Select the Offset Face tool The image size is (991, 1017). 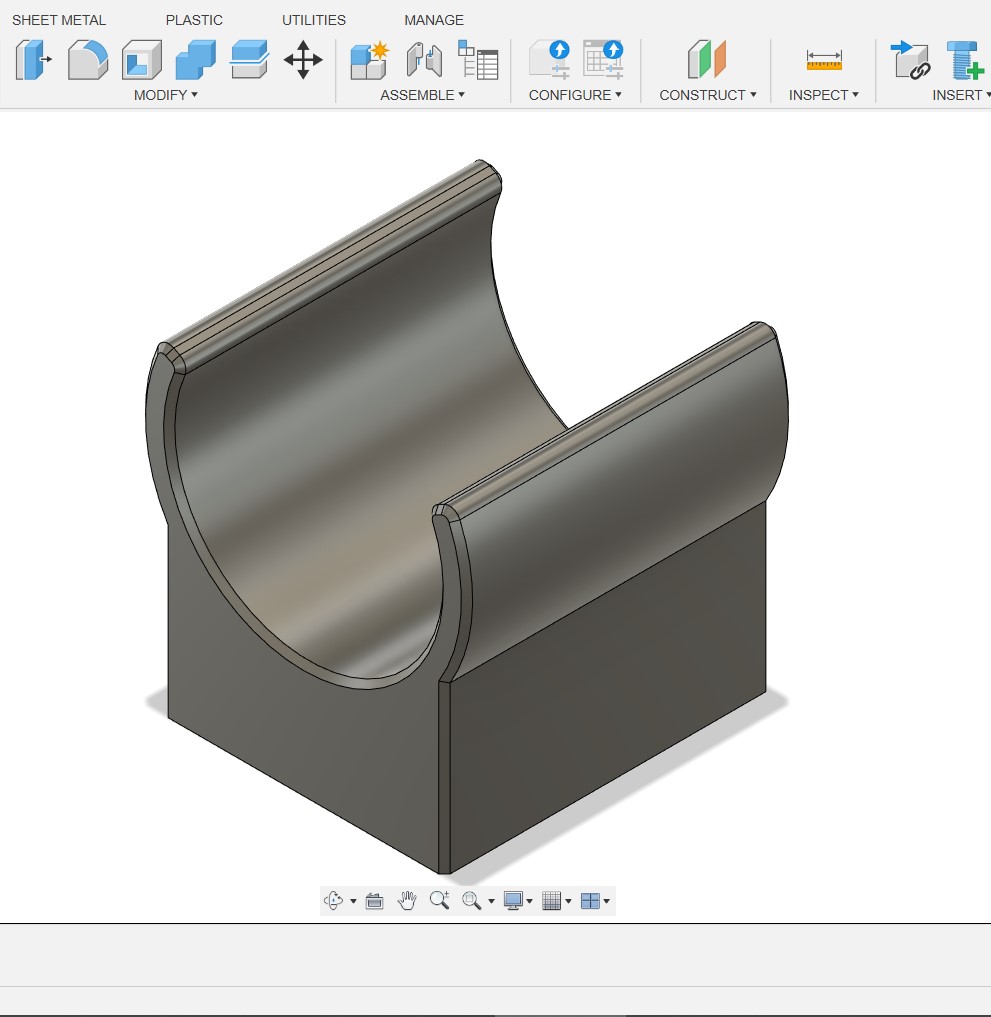(249, 60)
